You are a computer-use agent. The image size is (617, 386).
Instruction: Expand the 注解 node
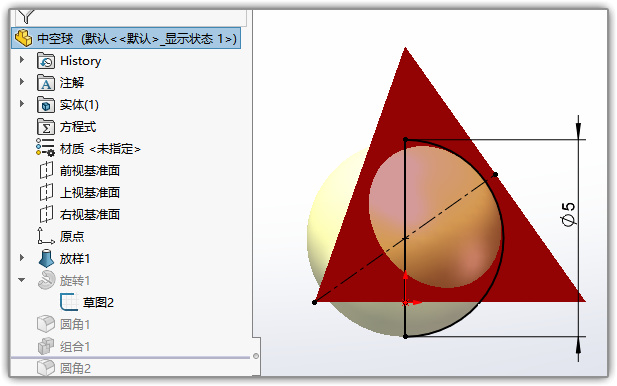[x=22, y=82]
